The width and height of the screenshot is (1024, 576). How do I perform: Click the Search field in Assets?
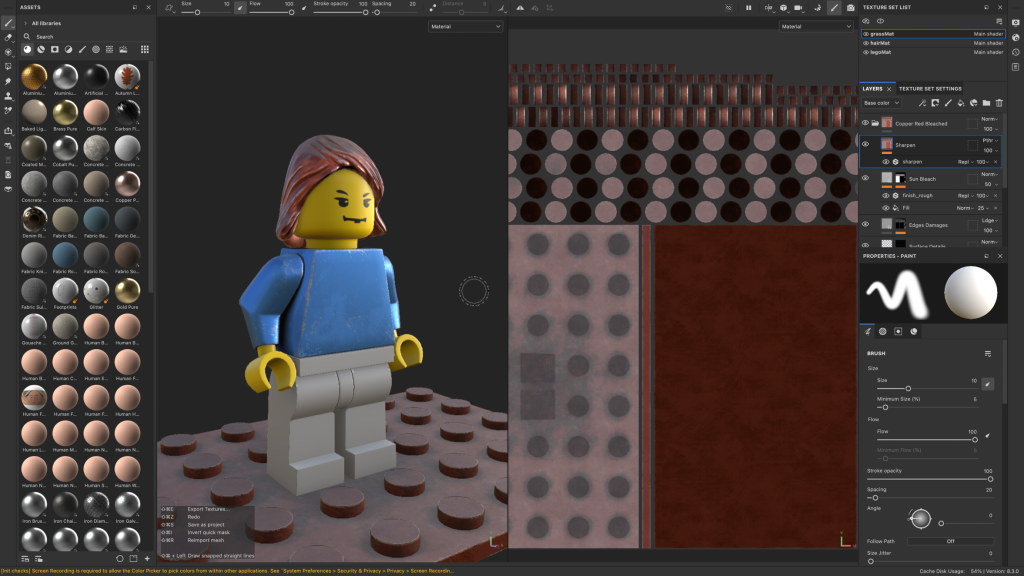tap(86, 37)
